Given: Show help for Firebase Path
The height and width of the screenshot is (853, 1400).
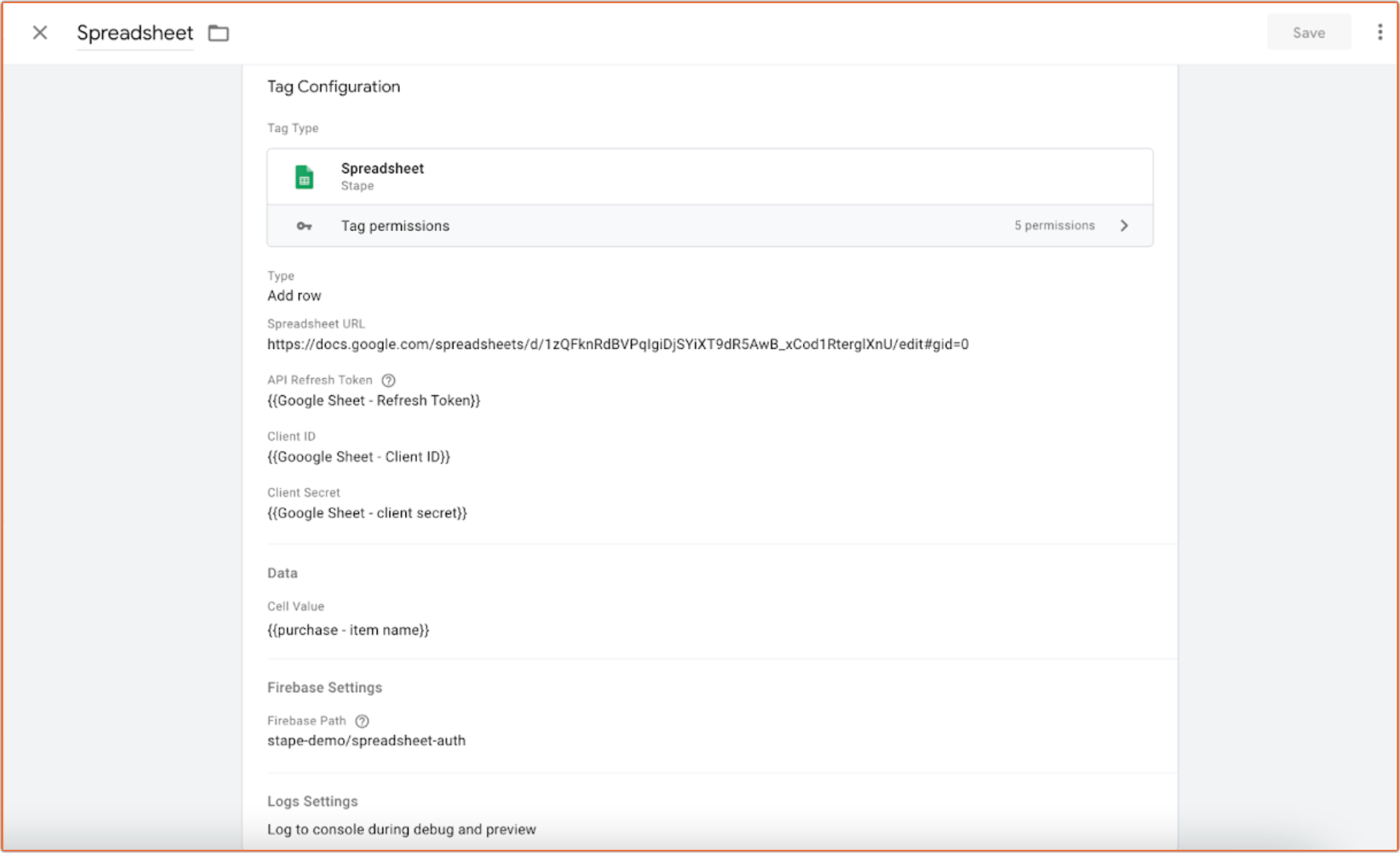Looking at the screenshot, I should (x=362, y=721).
